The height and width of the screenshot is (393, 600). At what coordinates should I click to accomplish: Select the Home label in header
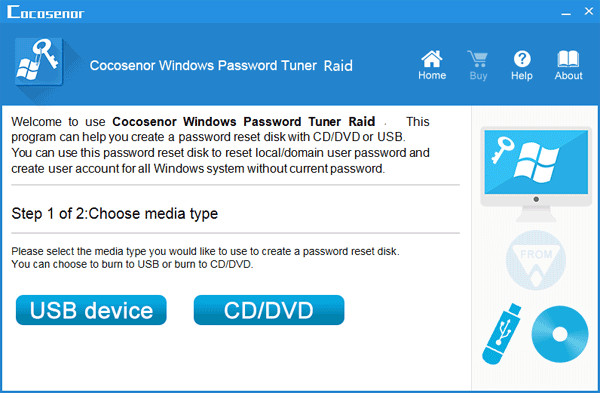tap(432, 75)
